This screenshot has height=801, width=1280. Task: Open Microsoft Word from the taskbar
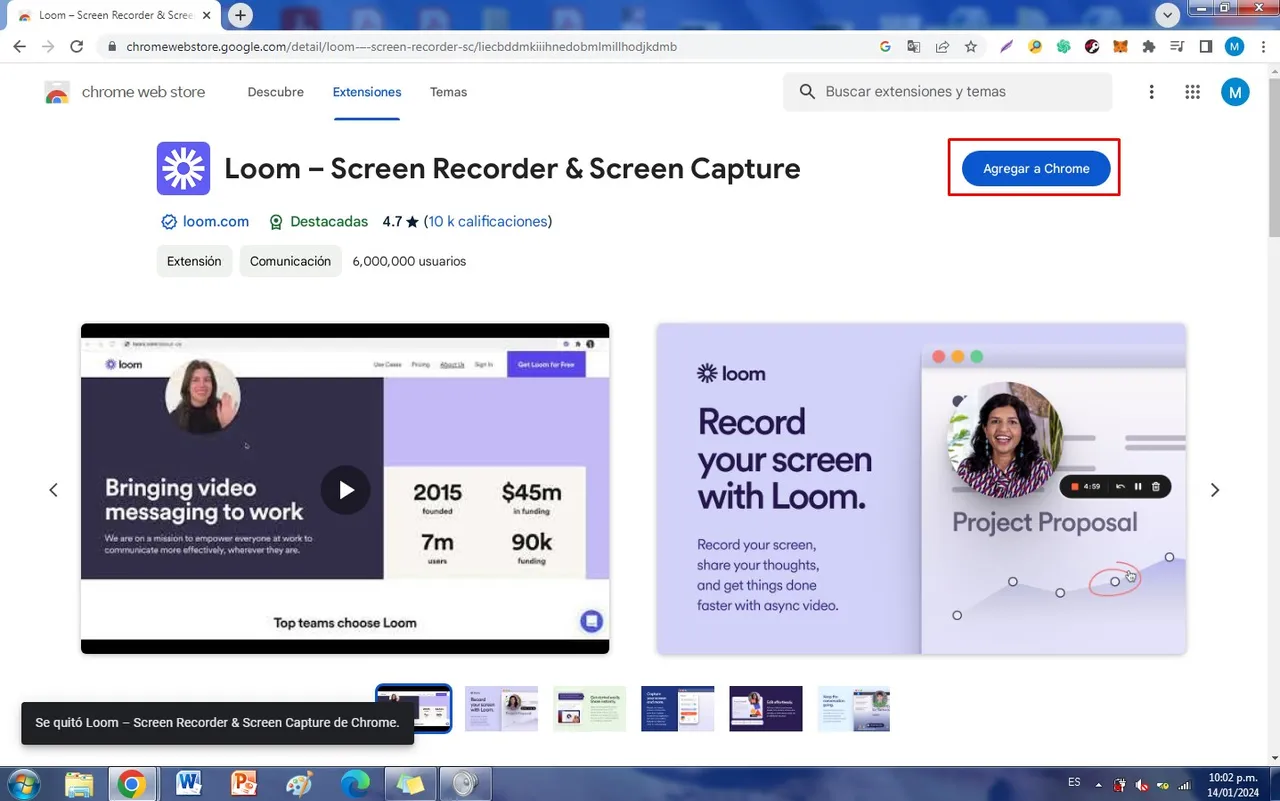(x=189, y=784)
